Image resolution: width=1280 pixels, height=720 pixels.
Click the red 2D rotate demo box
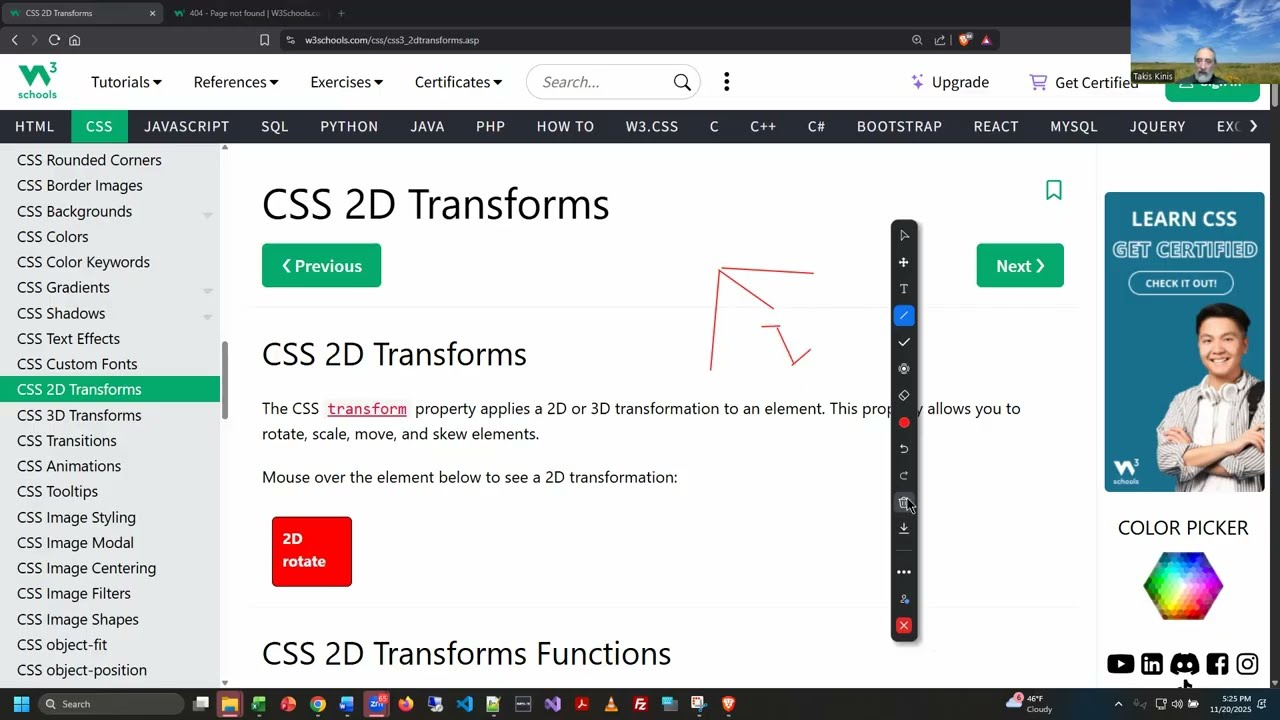(x=312, y=551)
